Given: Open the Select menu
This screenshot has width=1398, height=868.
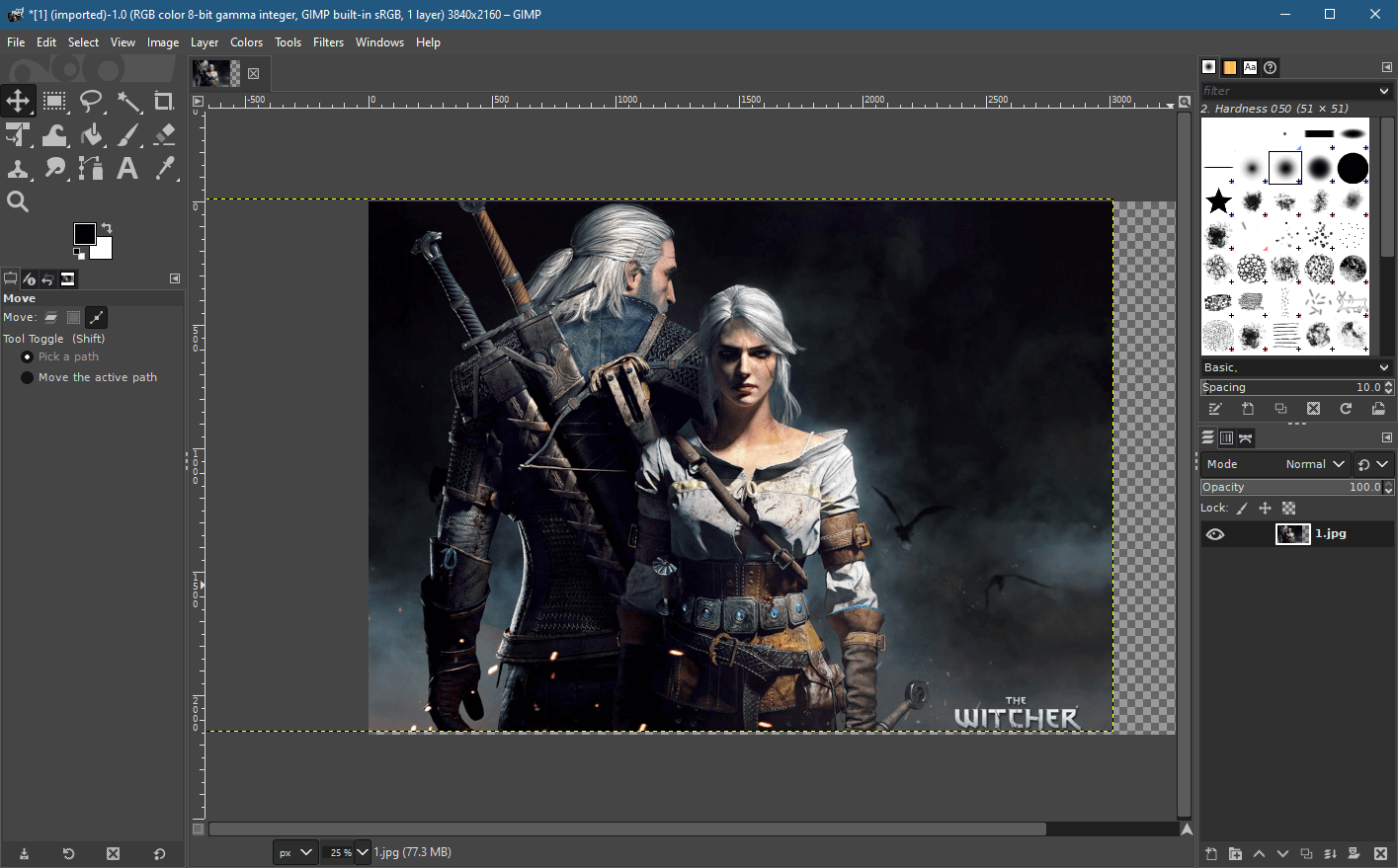Looking at the screenshot, I should tap(83, 42).
